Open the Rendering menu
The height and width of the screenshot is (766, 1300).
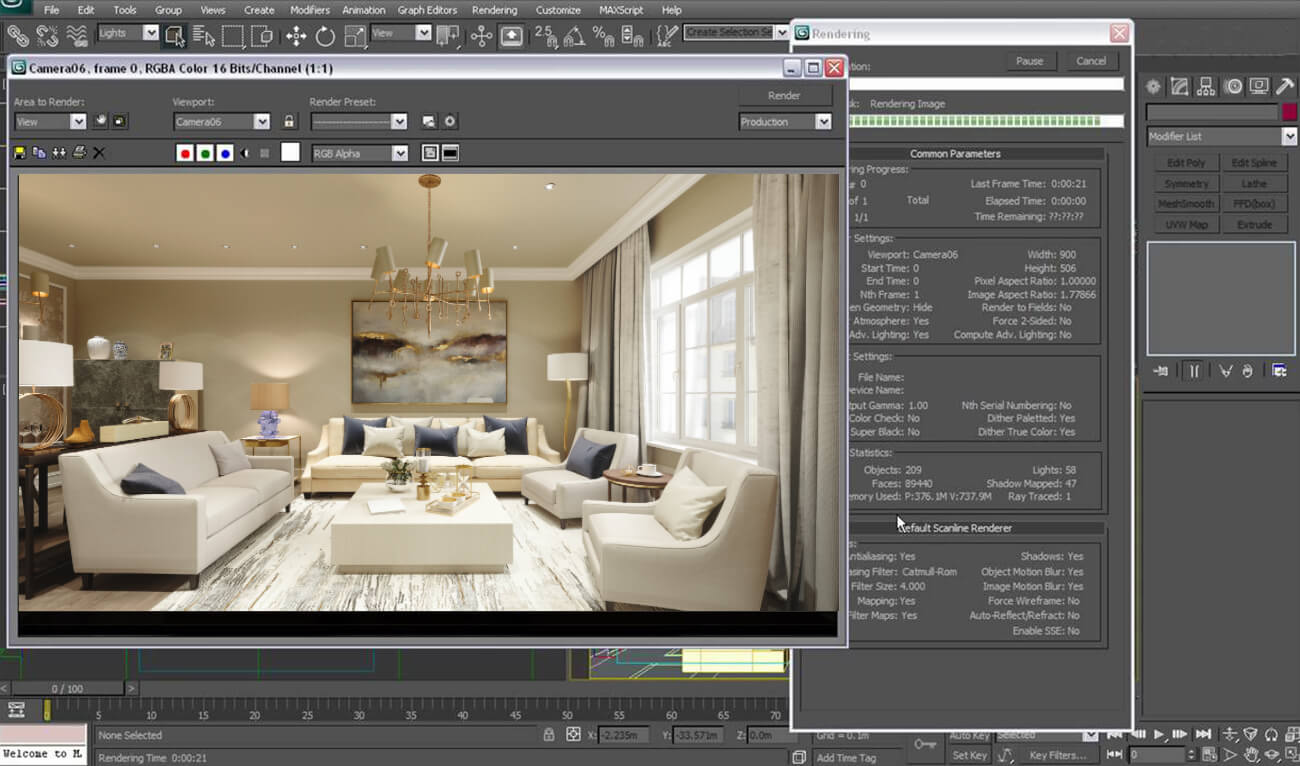click(x=494, y=10)
